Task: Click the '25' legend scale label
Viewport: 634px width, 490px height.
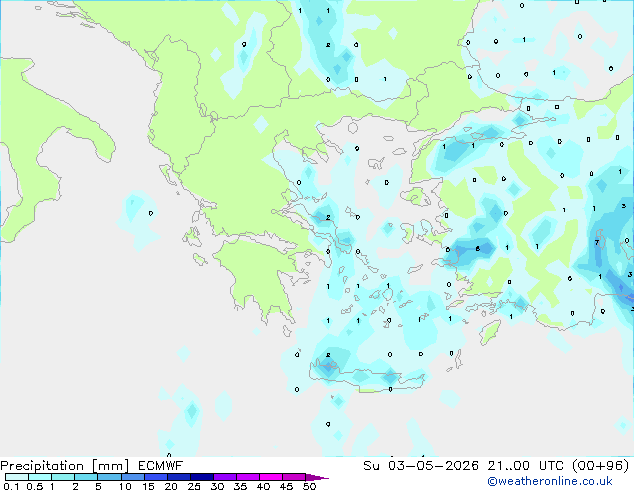Action: click(x=194, y=486)
